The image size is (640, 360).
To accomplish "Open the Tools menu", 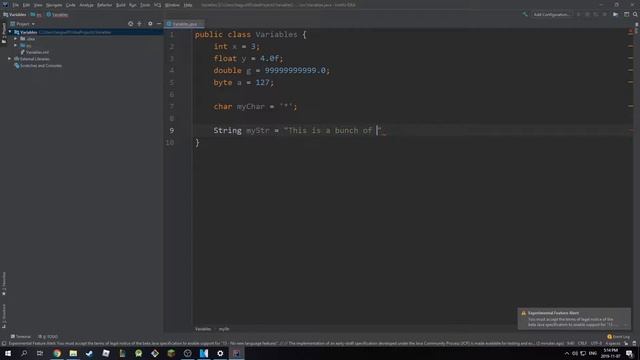I will (145, 5).
